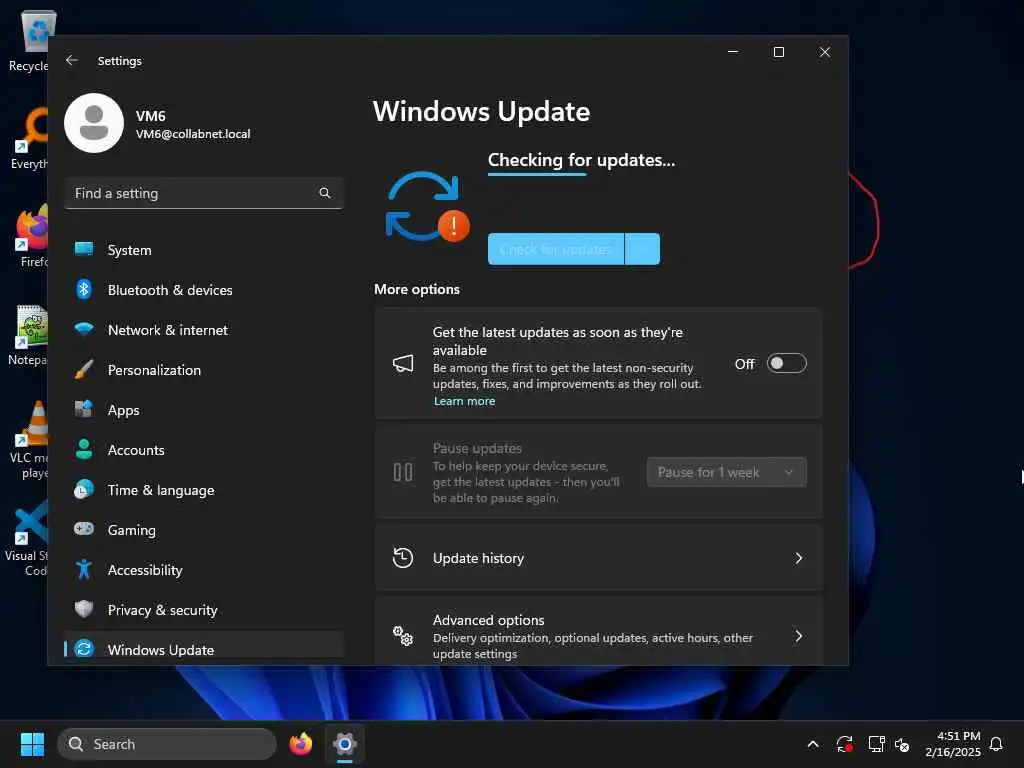Viewport: 1024px width, 768px height.
Task: Go back using the Settings back arrow
Action: coord(72,60)
